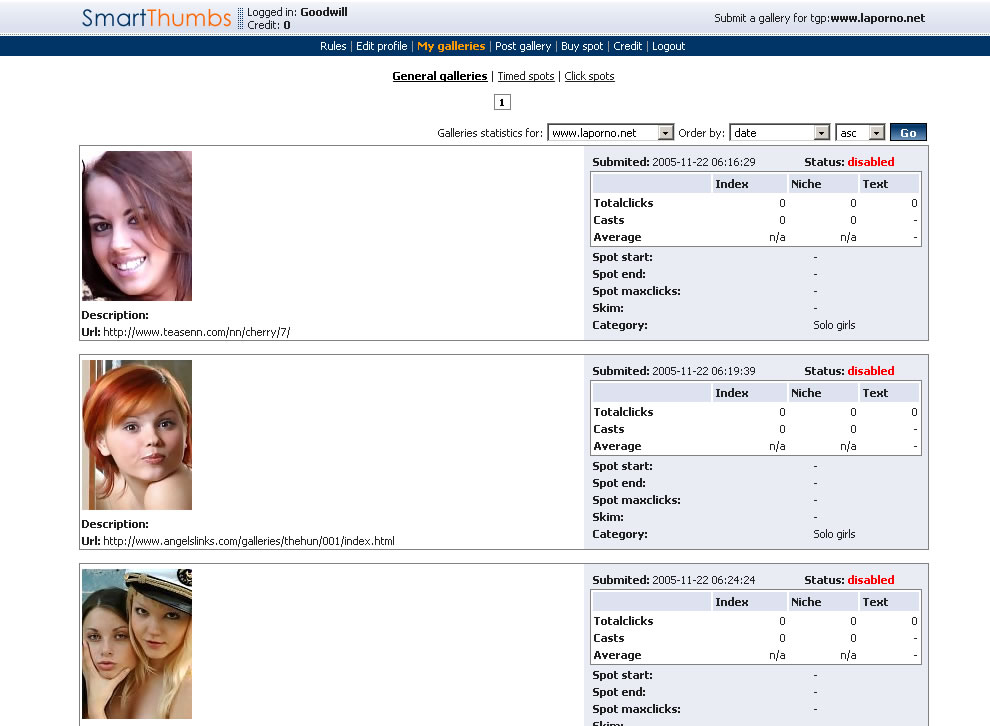This screenshot has height=726, width=990.
Task: Switch to Click spots tab
Action: tap(589, 76)
